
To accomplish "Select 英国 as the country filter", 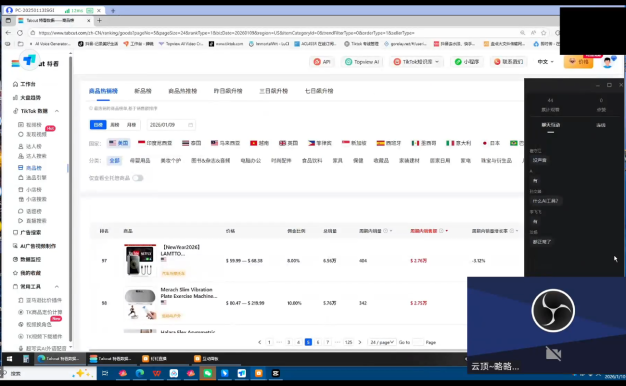I will [x=288, y=143].
